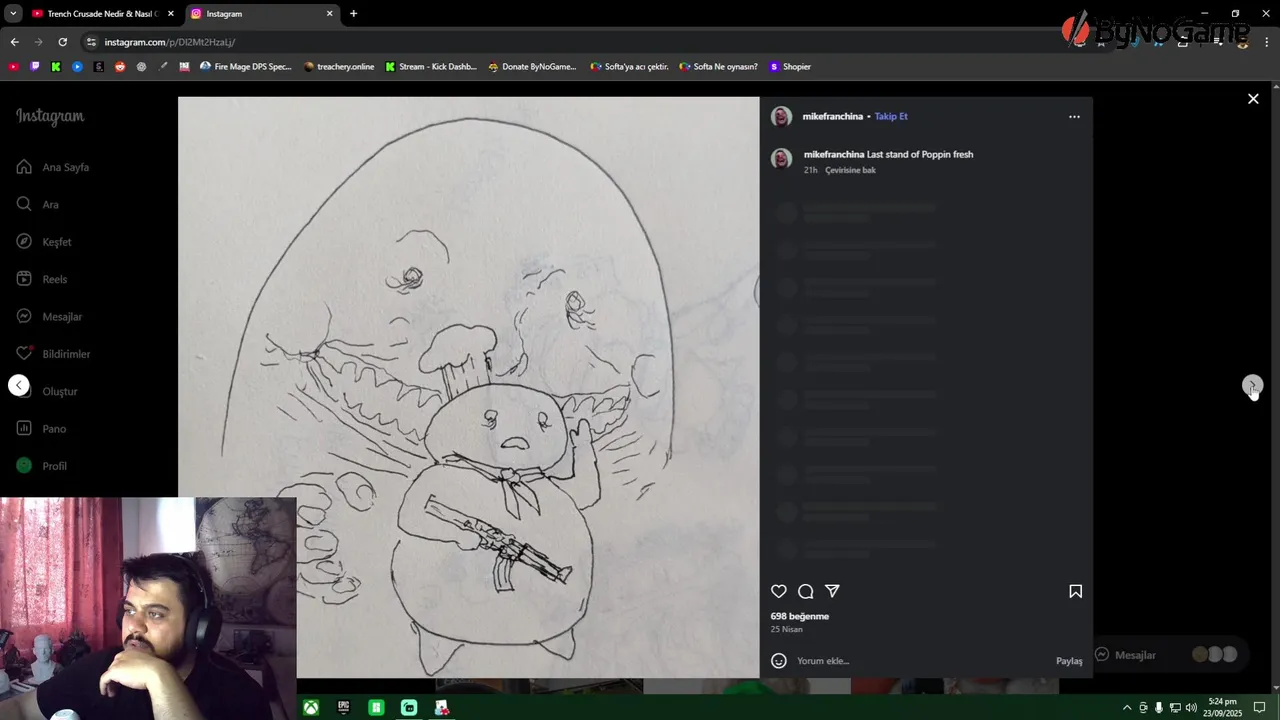
Task: Open the Shopier bookmark
Action: [x=790, y=67]
